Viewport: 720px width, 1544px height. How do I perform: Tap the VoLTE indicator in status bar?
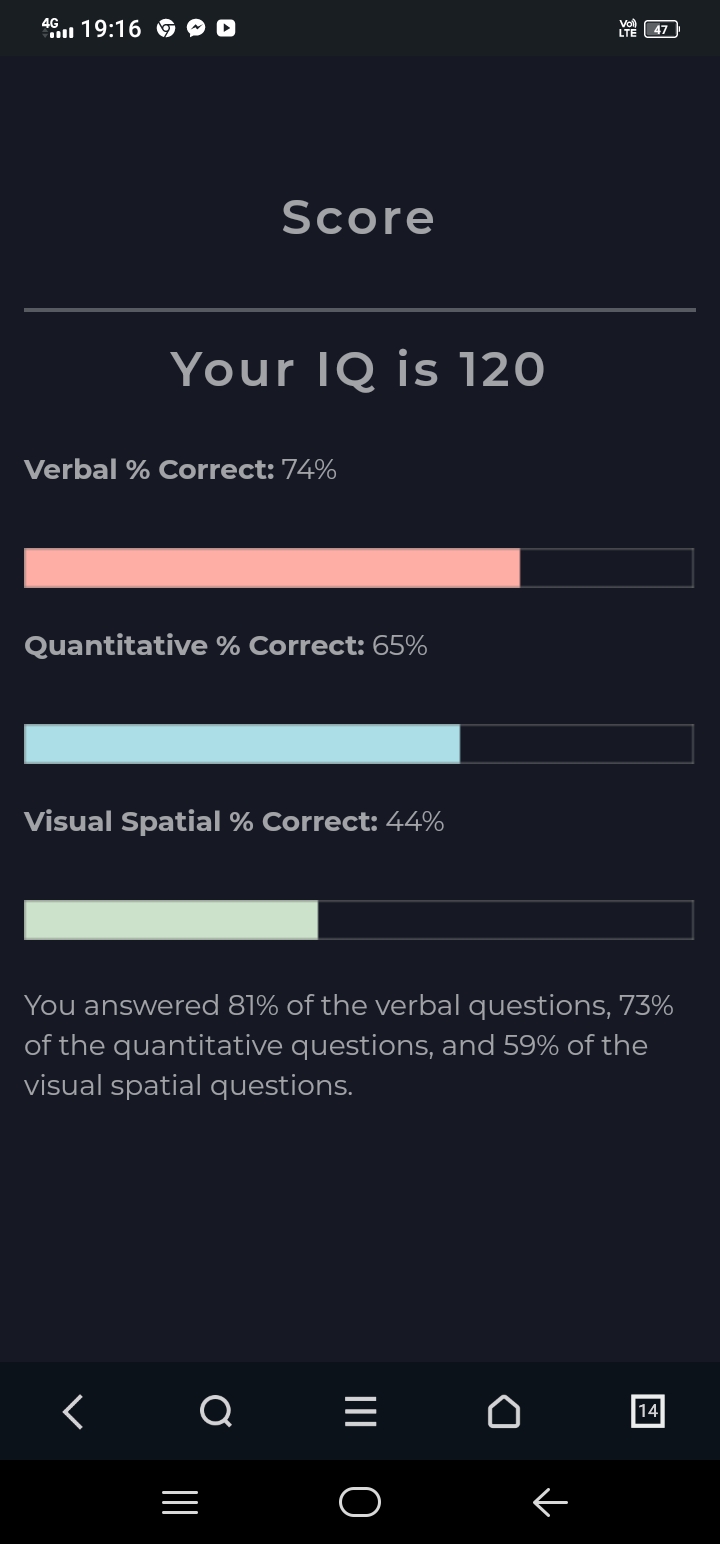point(628,29)
